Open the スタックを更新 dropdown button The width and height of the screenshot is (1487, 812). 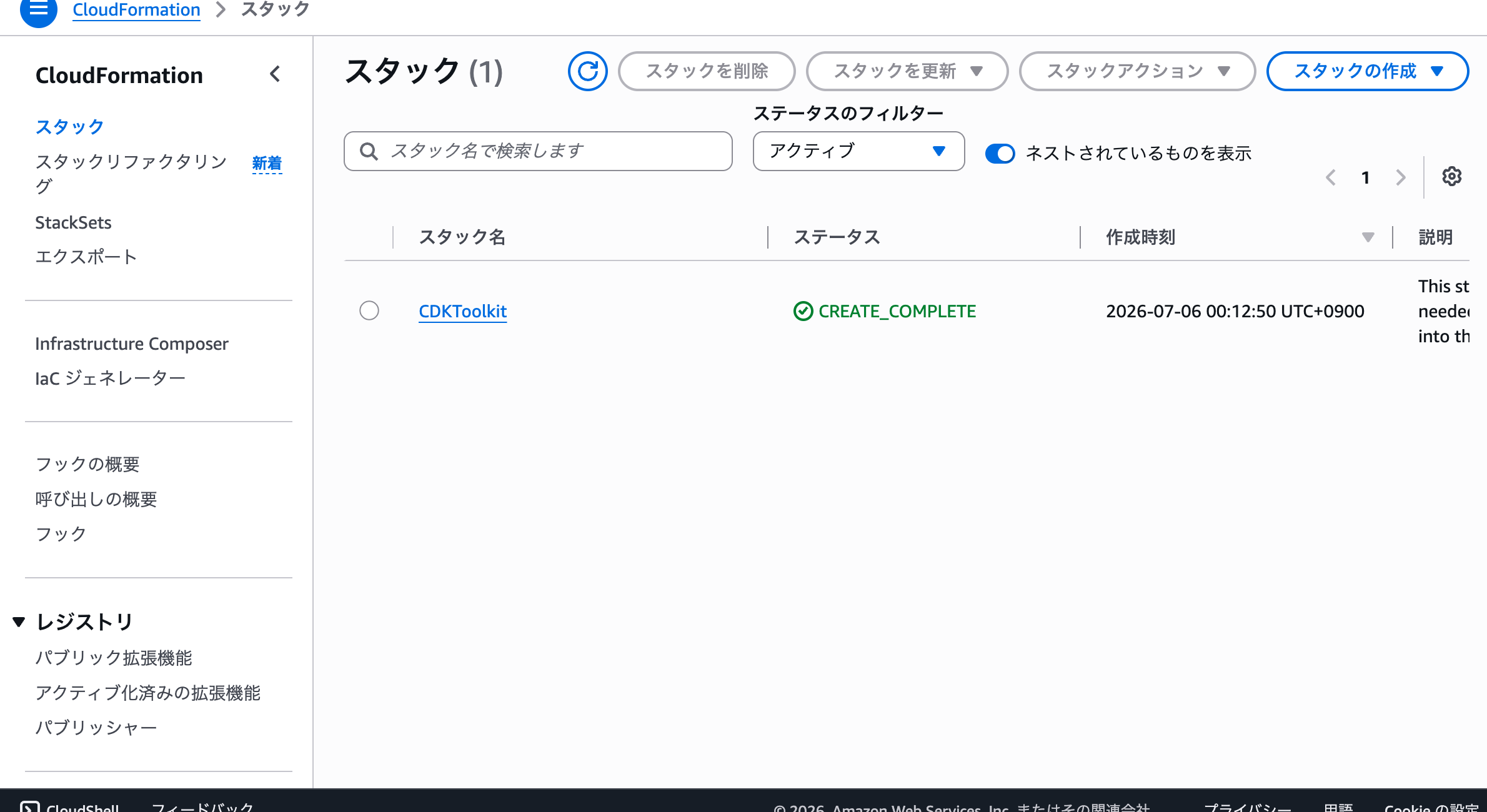(907, 71)
